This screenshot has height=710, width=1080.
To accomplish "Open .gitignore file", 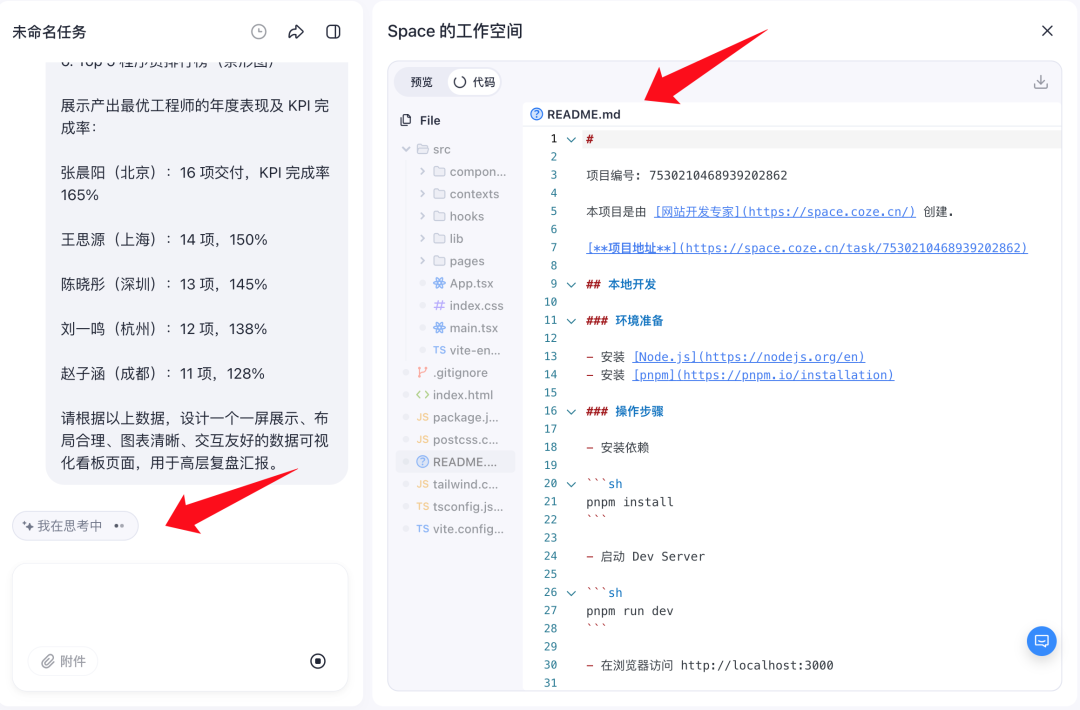I will click(x=453, y=373).
